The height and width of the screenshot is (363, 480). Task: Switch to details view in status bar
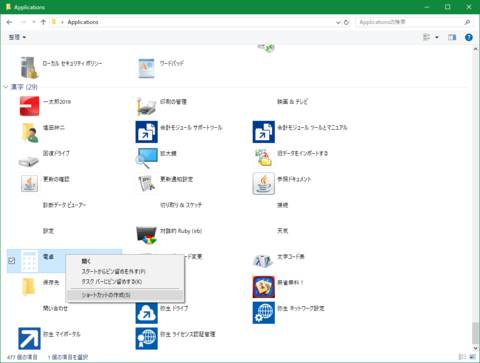462,357
